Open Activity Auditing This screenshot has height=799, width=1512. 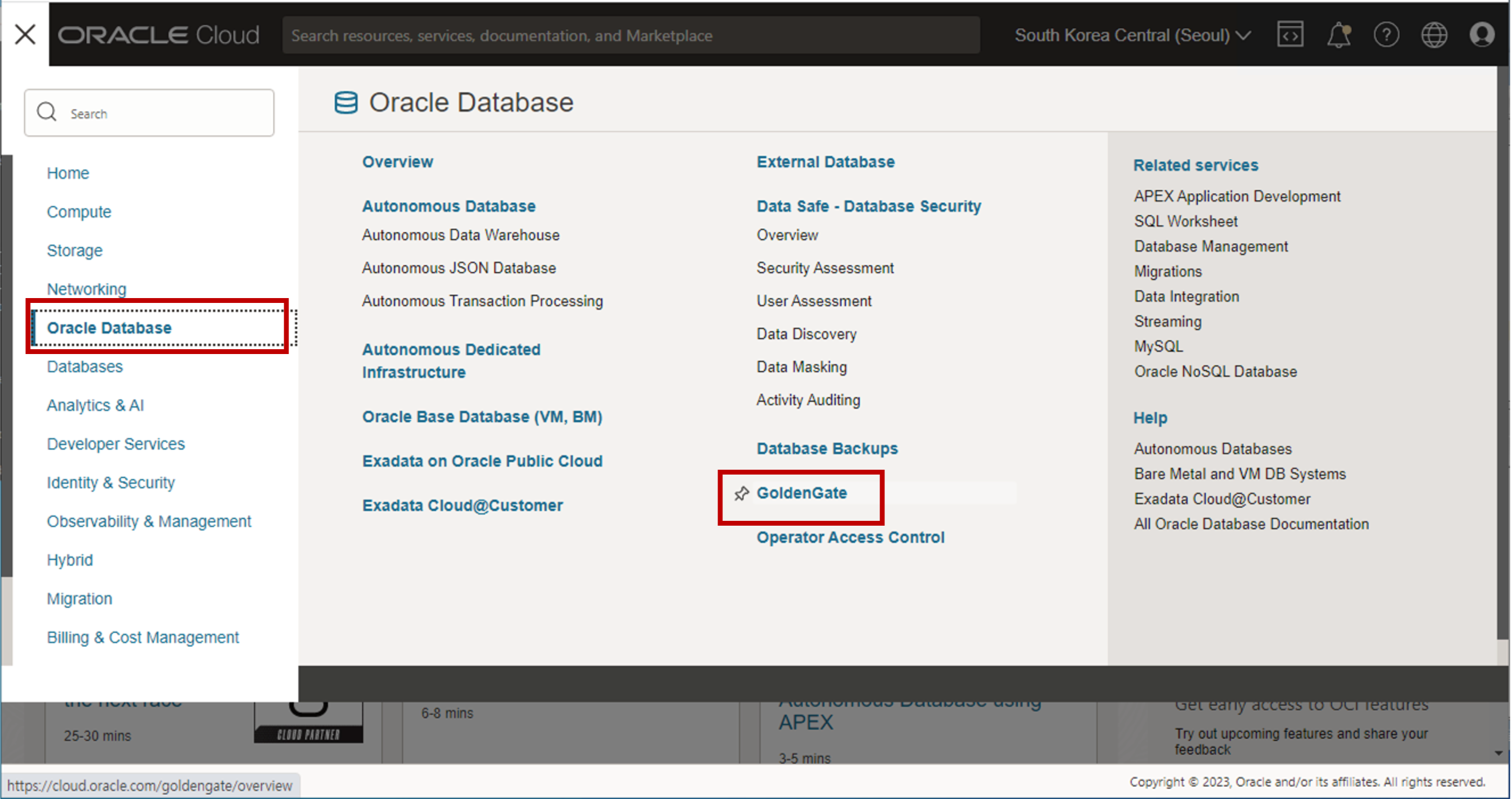(808, 400)
